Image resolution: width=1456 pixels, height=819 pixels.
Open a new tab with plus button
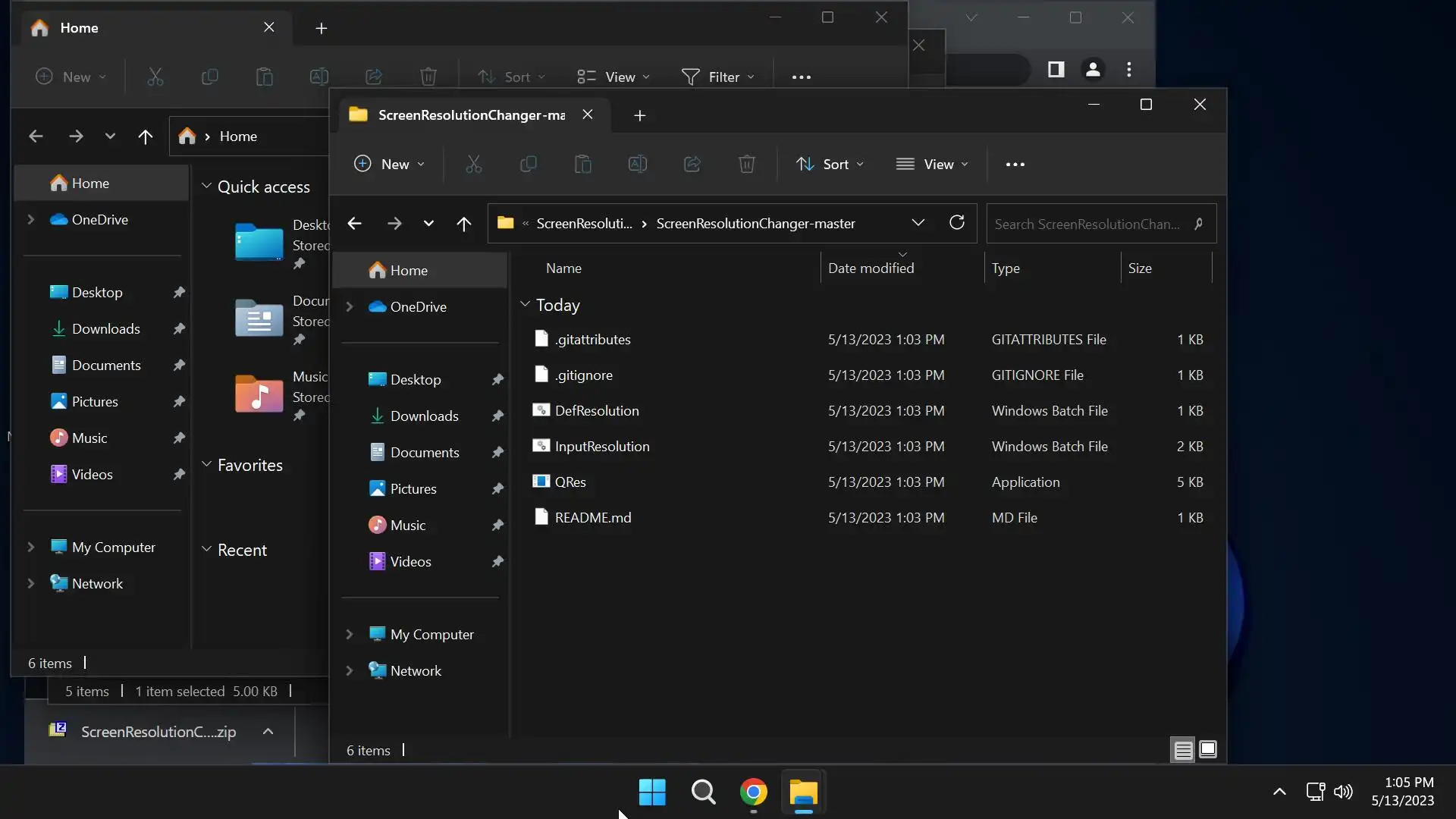(639, 115)
